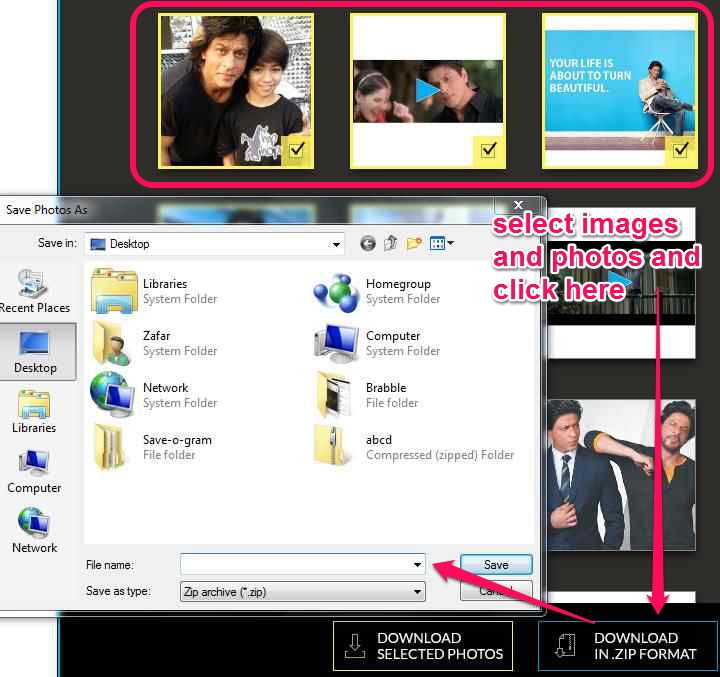This screenshot has height=677, width=720.
Task: Click the Up One Level icon
Action: pyautogui.click(x=391, y=243)
